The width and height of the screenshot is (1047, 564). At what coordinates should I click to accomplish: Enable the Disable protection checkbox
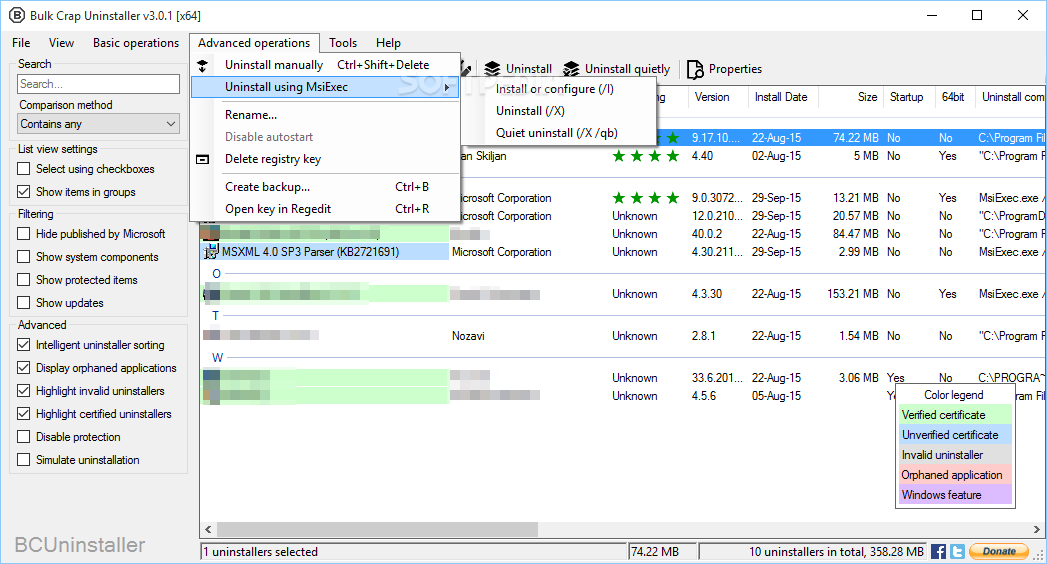[24, 437]
